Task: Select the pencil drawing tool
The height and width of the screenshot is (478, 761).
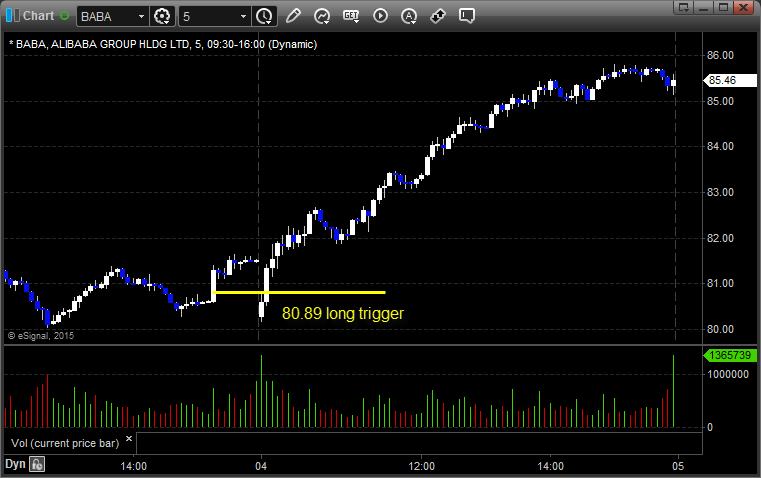Action: coord(293,16)
